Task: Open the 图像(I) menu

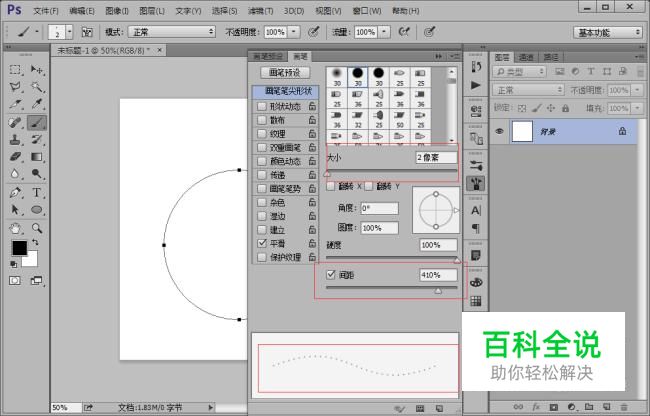Action: (117, 11)
